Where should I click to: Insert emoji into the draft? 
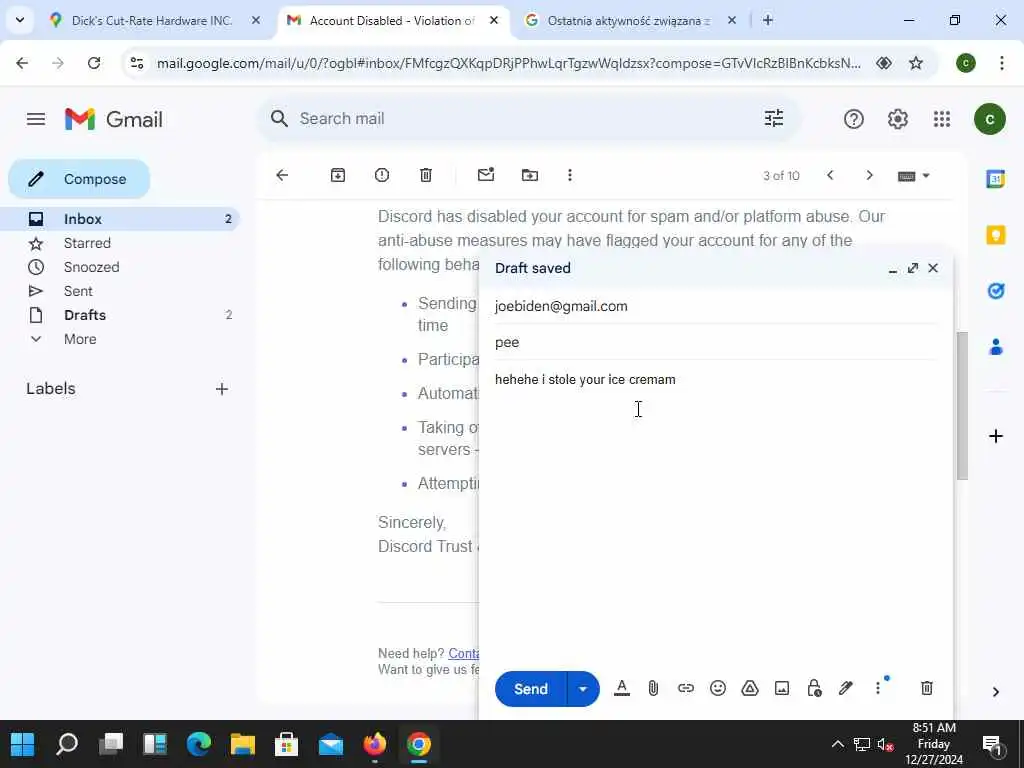[x=718, y=688]
